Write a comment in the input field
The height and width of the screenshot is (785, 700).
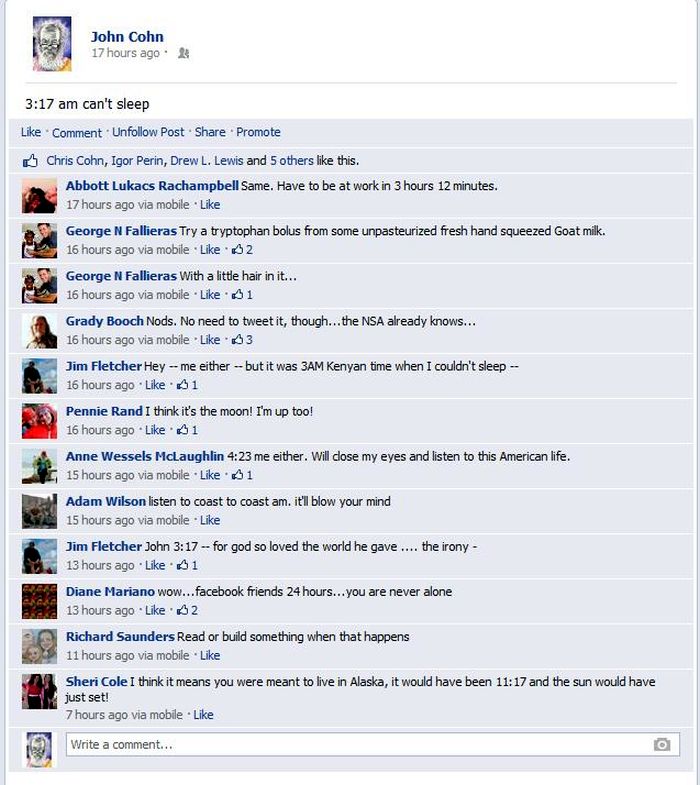[373, 744]
